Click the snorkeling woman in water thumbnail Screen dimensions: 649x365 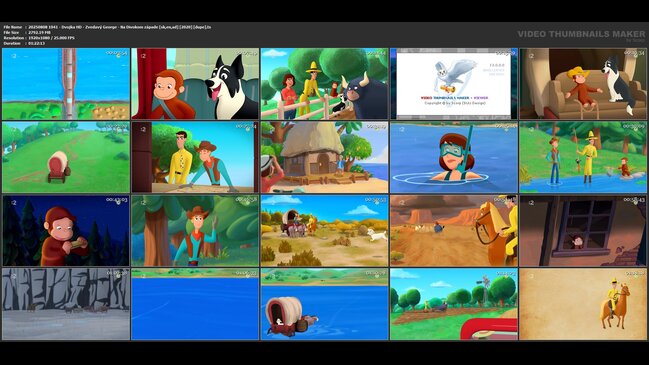(x=454, y=157)
